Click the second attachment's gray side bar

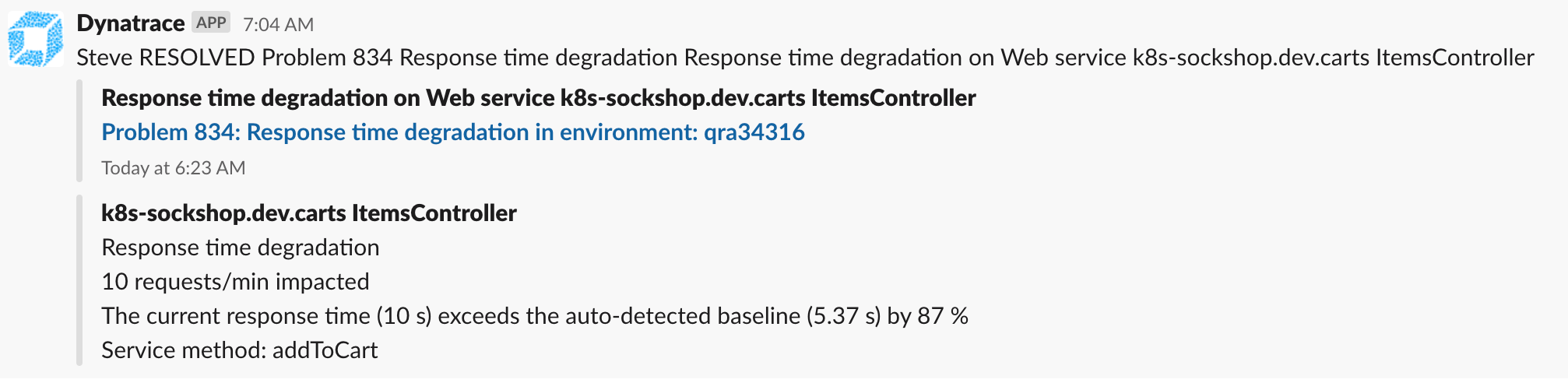coord(79,280)
